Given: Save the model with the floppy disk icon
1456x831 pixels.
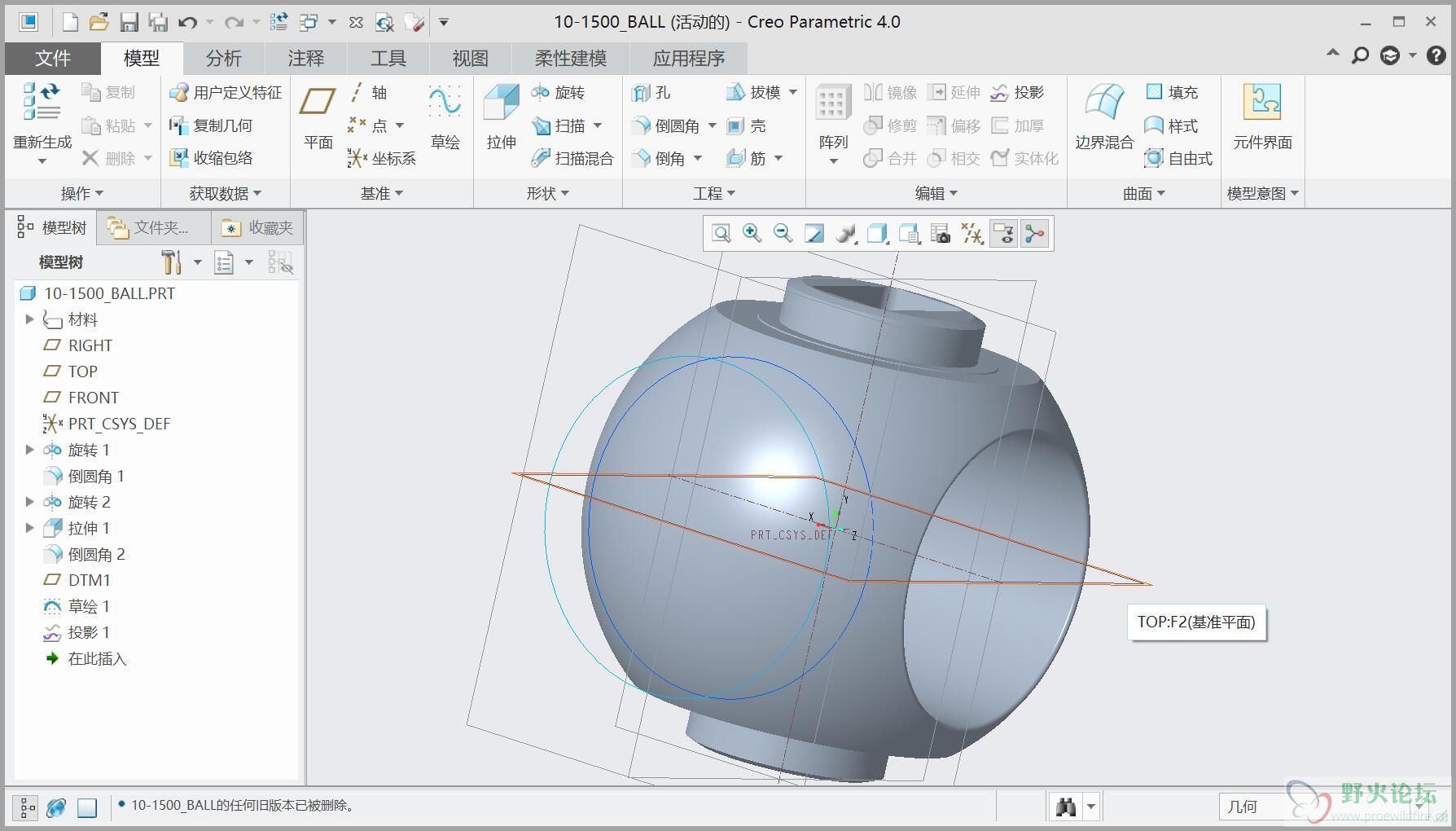Looking at the screenshot, I should 129,22.
